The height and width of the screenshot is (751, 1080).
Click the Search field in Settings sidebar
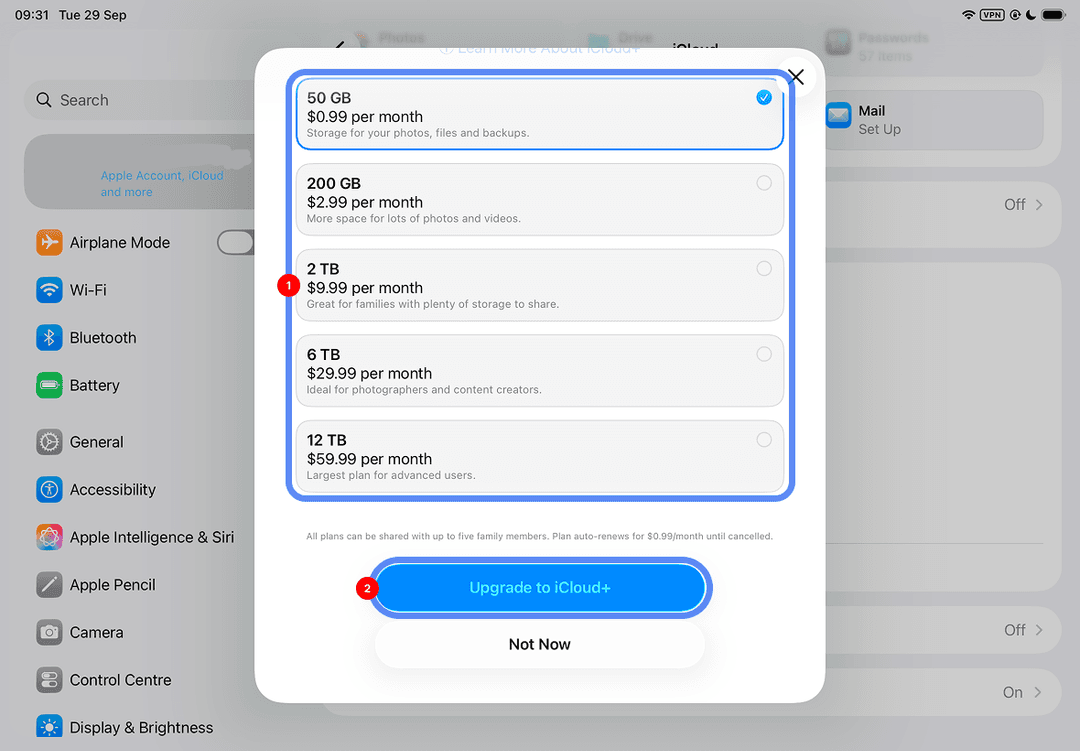point(140,100)
